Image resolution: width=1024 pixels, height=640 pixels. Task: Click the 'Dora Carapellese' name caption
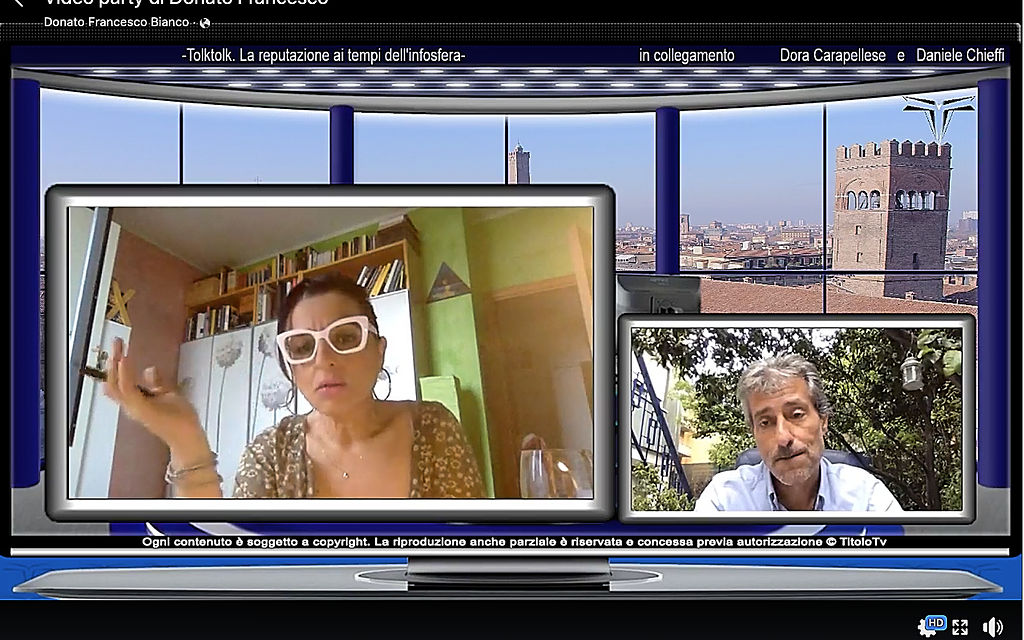click(833, 56)
